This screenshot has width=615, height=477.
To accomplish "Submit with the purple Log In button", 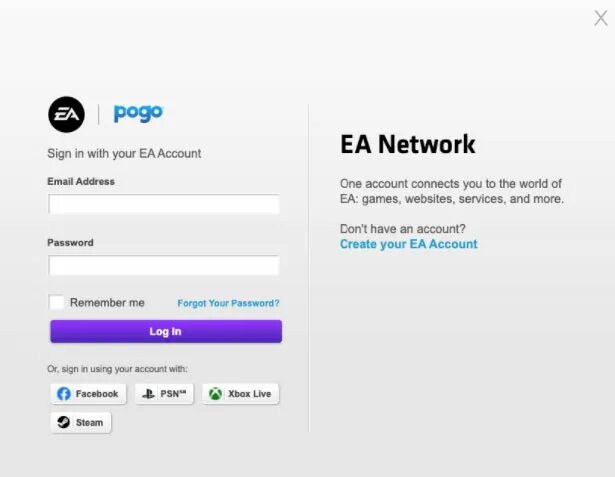I will (166, 331).
